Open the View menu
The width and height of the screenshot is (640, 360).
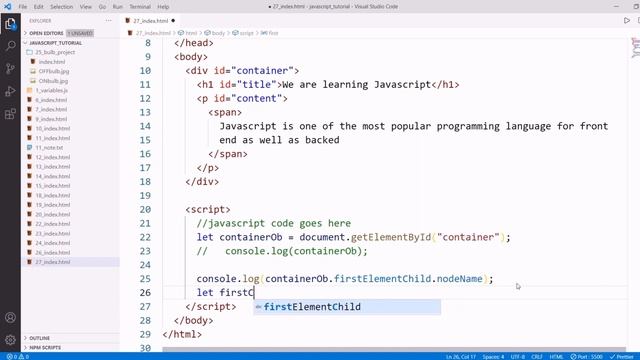click(x=86, y=7)
